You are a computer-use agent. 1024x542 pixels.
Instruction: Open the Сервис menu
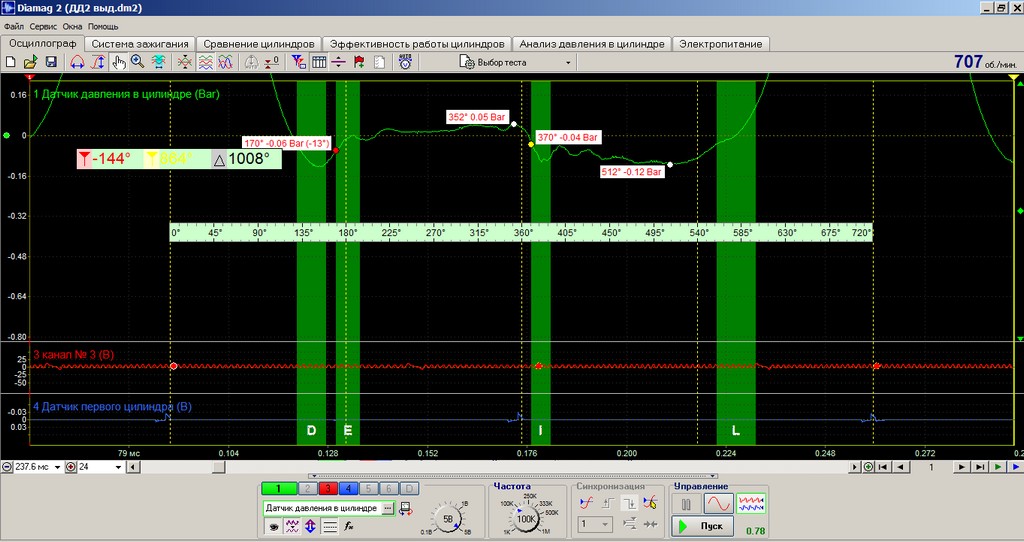[x=43, y=27]
